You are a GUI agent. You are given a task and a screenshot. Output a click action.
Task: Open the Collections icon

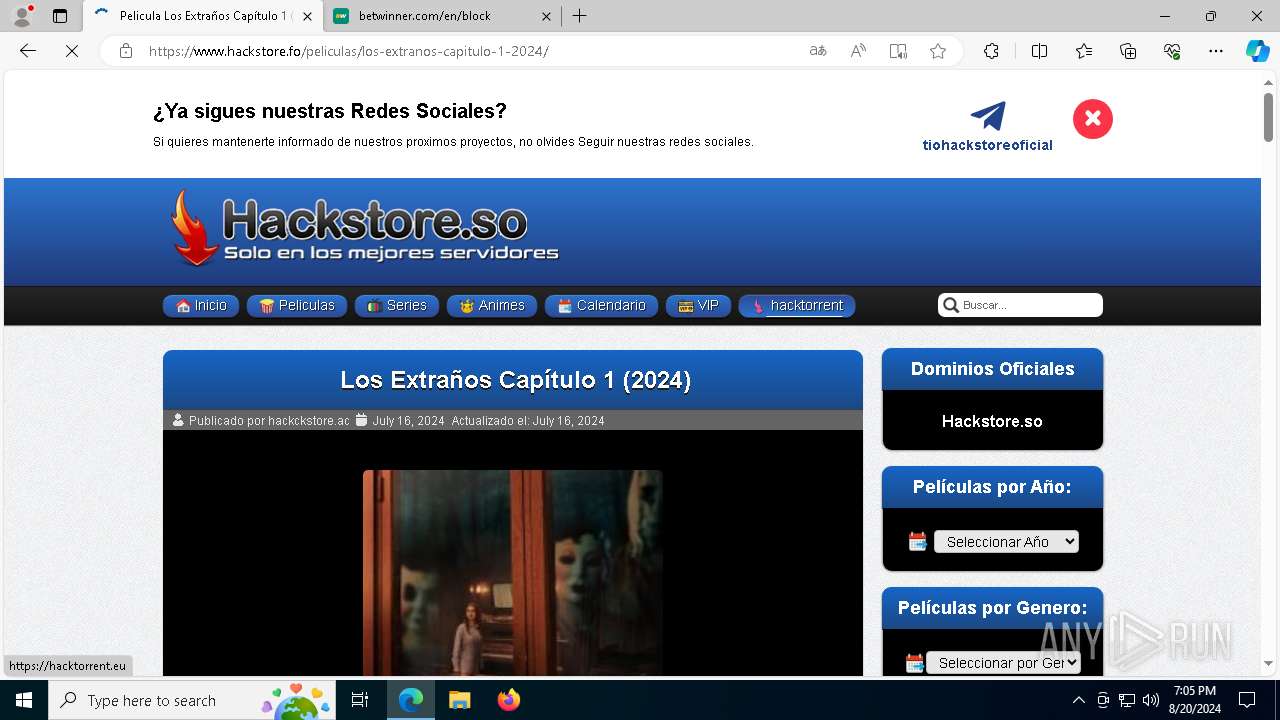pyautogui.click(x=1128, y=51)
